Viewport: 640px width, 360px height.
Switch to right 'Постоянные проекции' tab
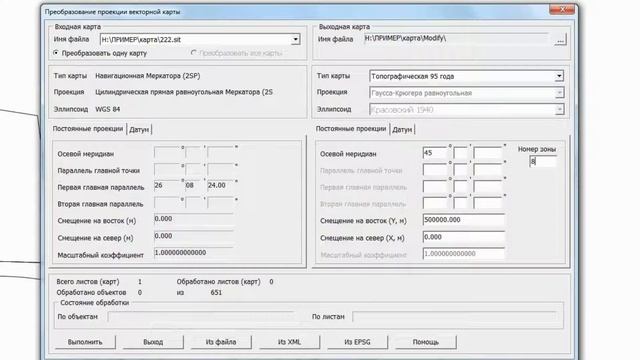point(351,129)
